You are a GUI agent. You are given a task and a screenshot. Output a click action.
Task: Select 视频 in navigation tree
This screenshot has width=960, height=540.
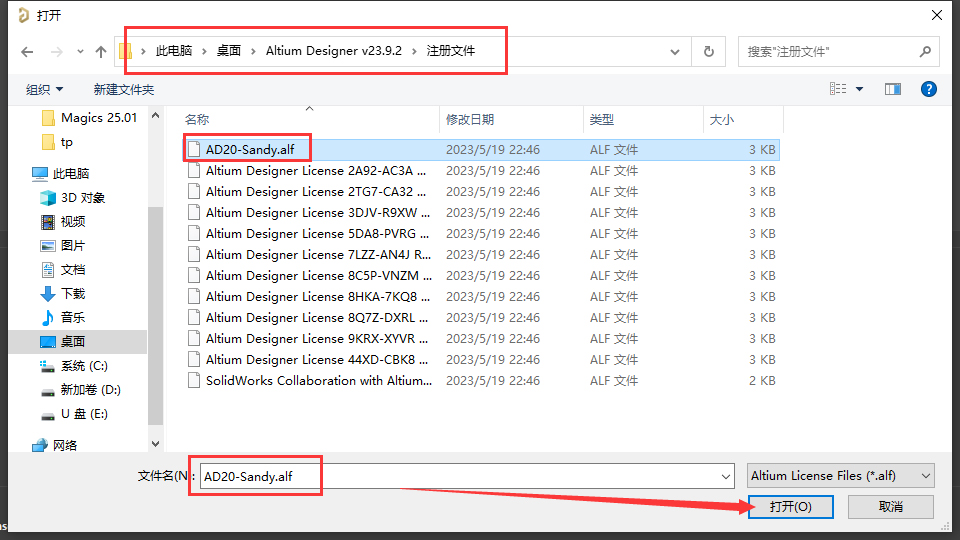tap(62, 222)
